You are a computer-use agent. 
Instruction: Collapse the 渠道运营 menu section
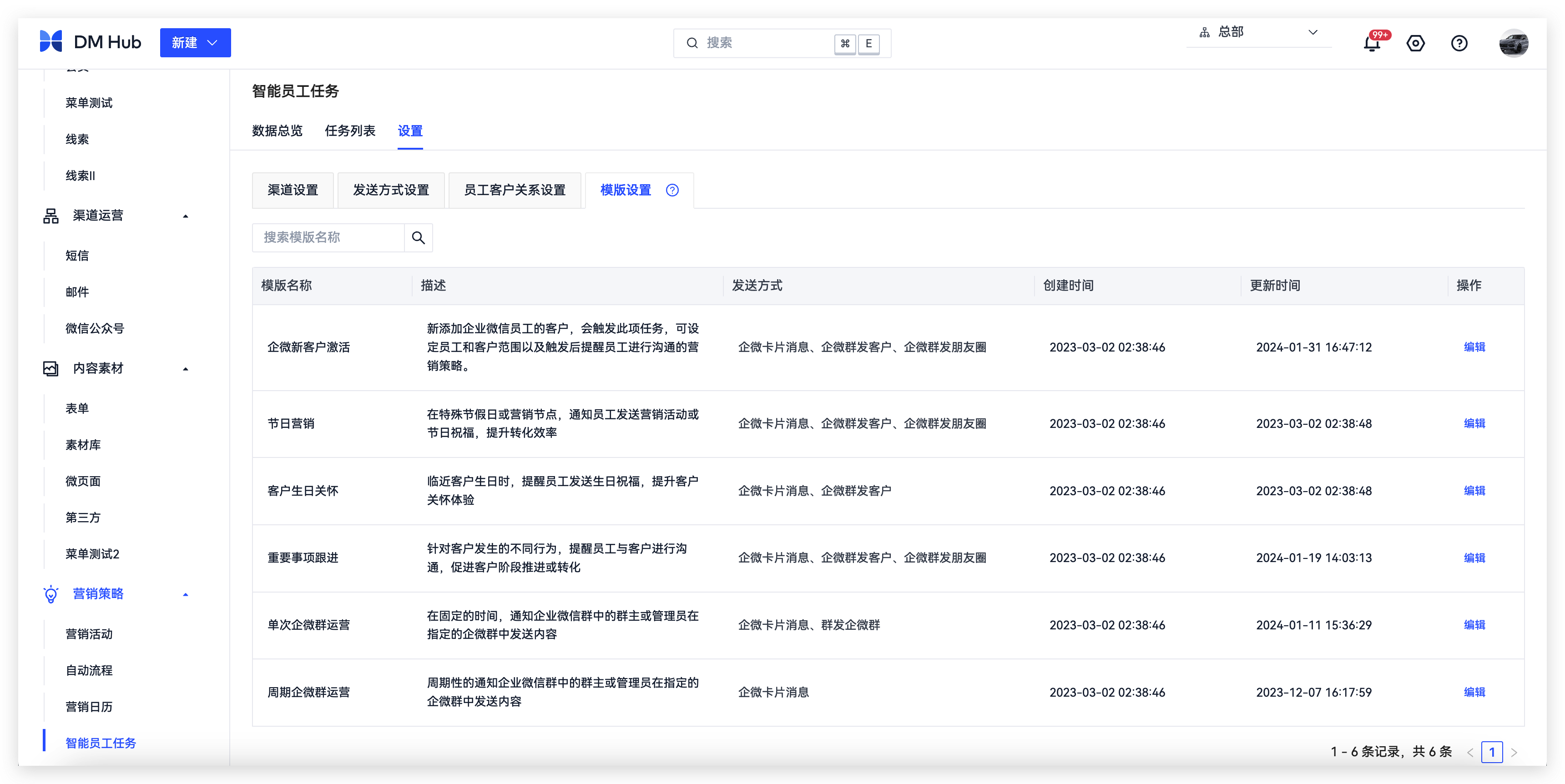pyautogui.click(x=185, y=216)
